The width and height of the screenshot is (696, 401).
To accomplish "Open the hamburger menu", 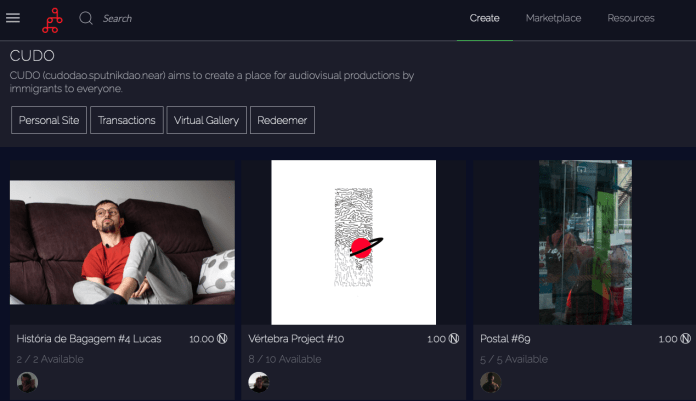I will (13, 18).
